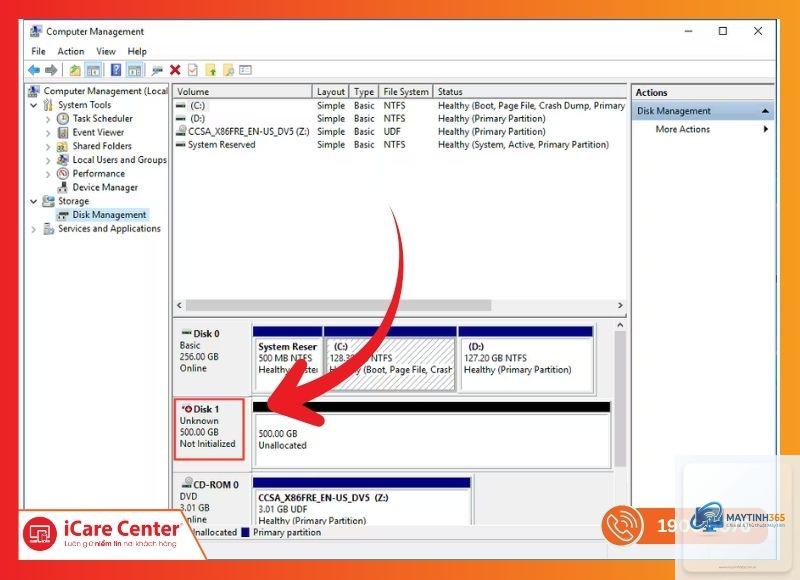Screen dimensions: 800x580
Task: Open the blue Help question mark icon
Action: pos(116,70)
